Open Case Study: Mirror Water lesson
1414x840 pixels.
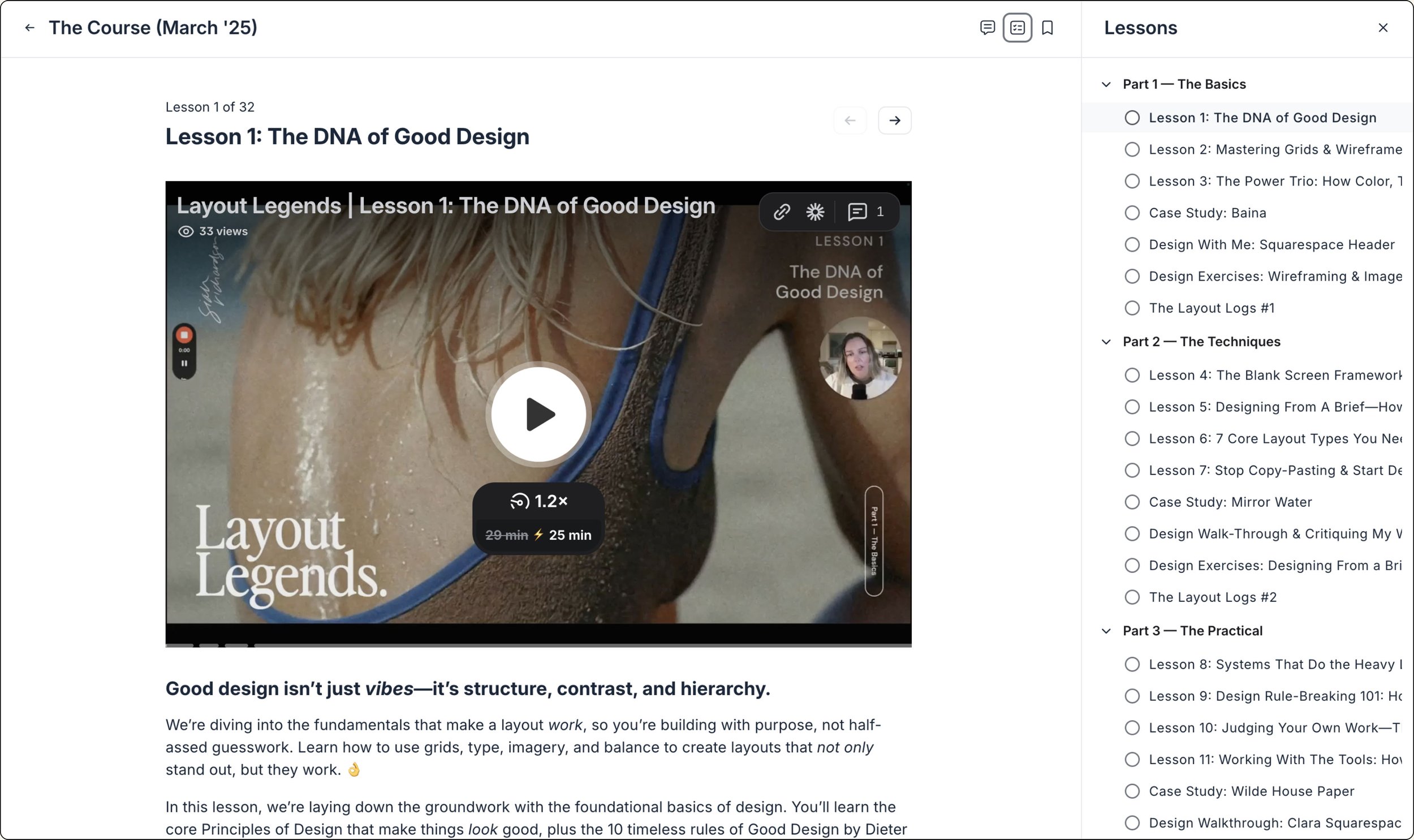pyautogui.click(x=1230, y=502)
